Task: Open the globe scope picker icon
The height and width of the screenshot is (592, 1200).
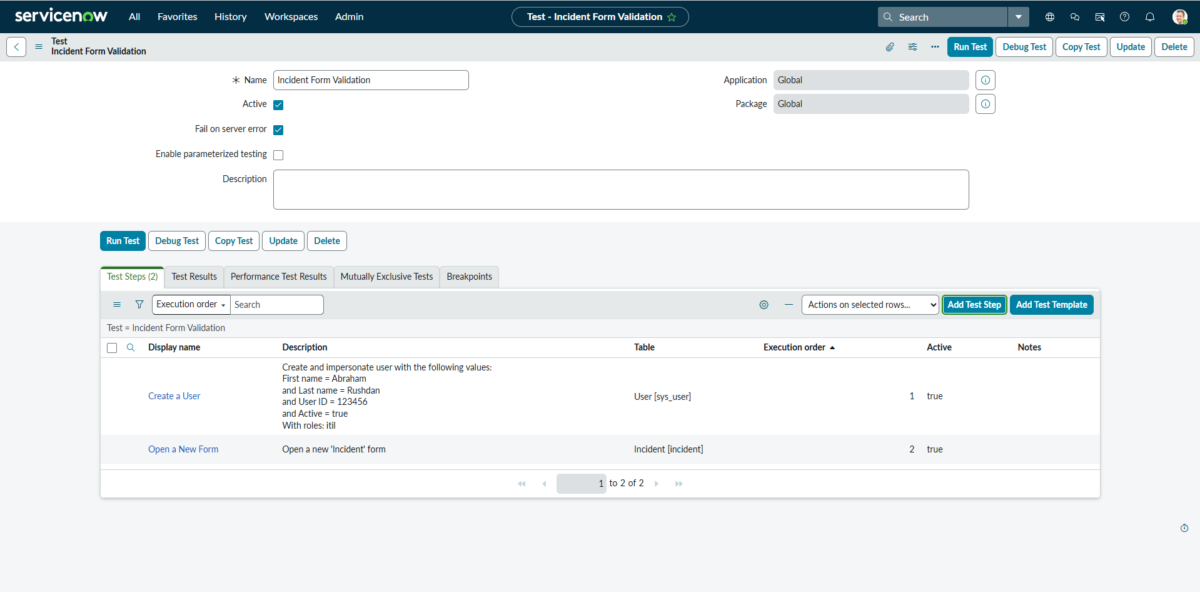Action: point(1049,17)
